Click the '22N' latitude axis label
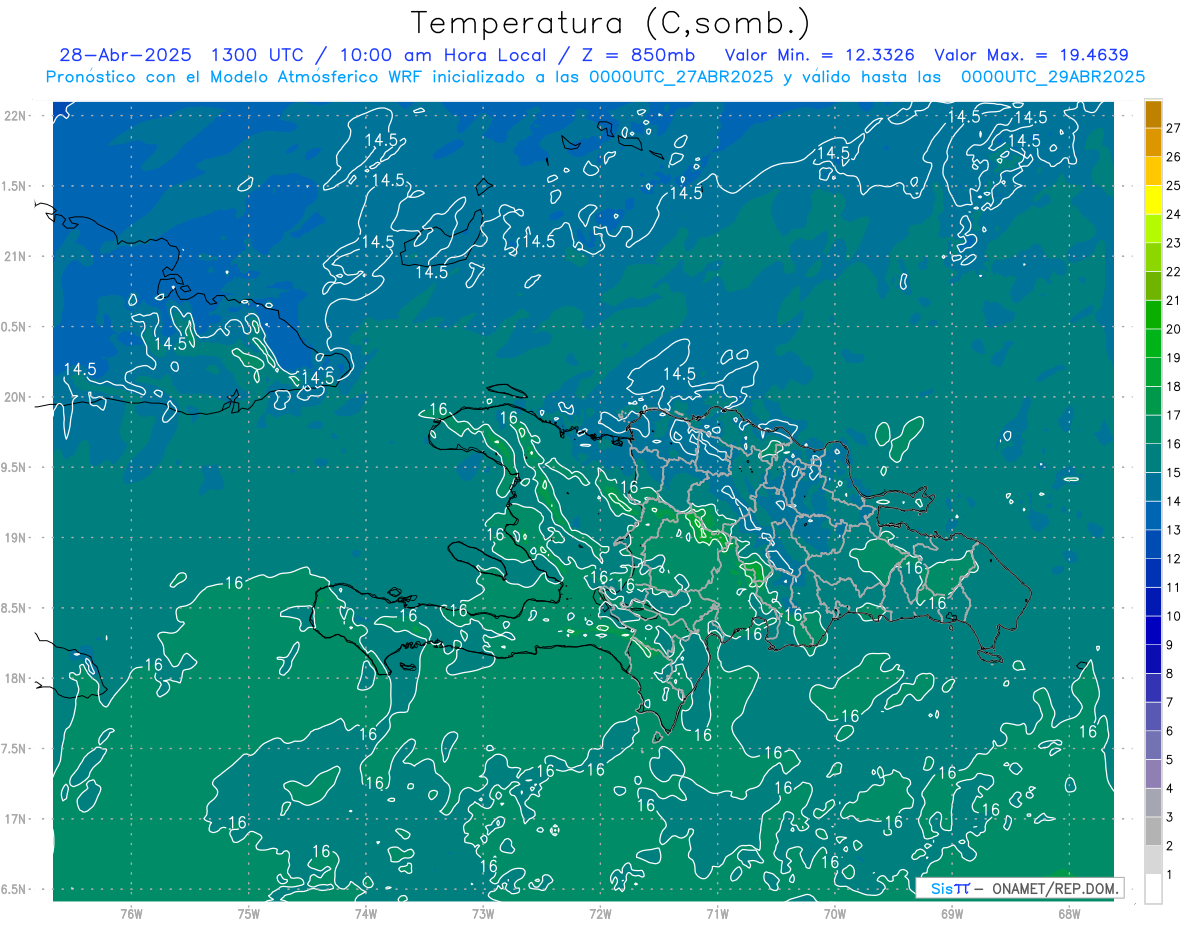Image resolution: width=1200 pixels, height=927 pixels. [16, 115]
